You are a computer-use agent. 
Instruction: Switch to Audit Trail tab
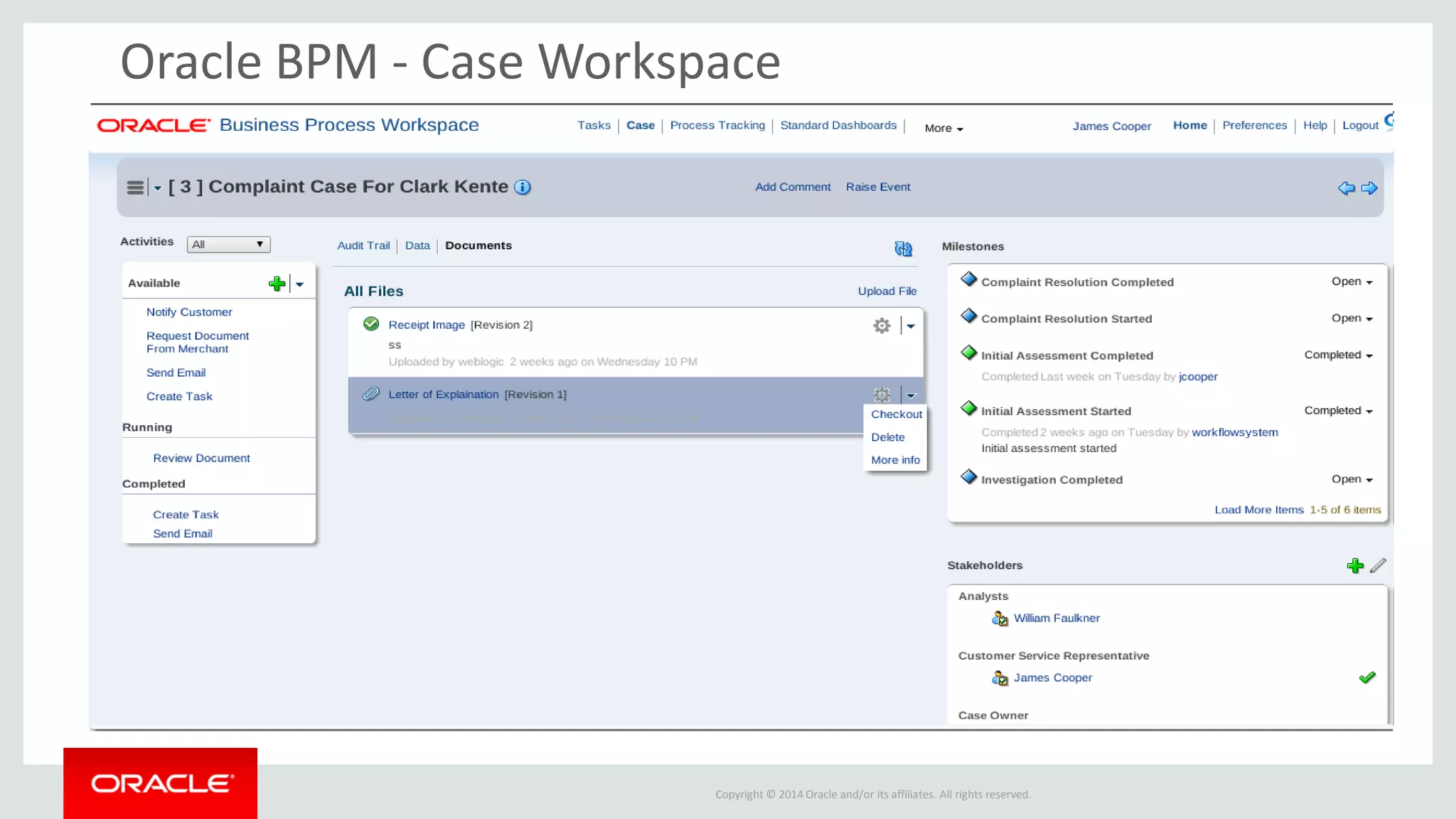tap(363, 245)
